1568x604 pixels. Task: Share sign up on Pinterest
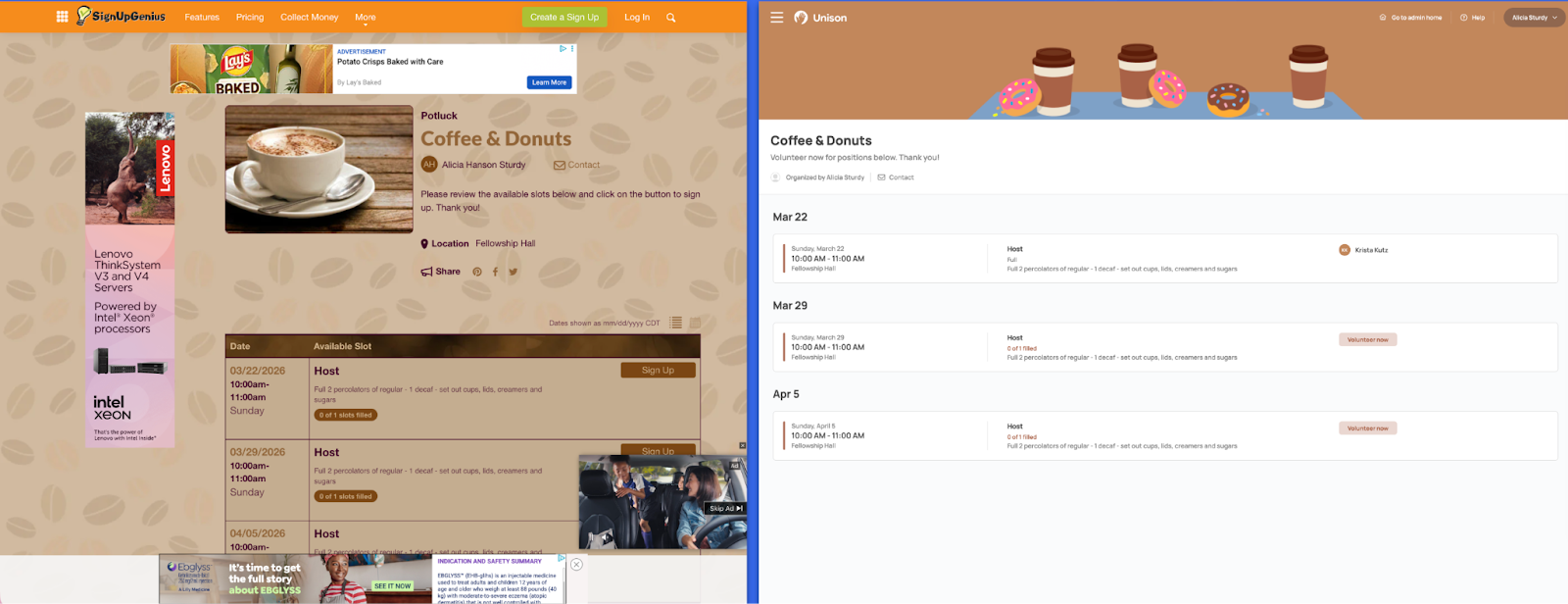pyautogui.click(x=477, y=272)
